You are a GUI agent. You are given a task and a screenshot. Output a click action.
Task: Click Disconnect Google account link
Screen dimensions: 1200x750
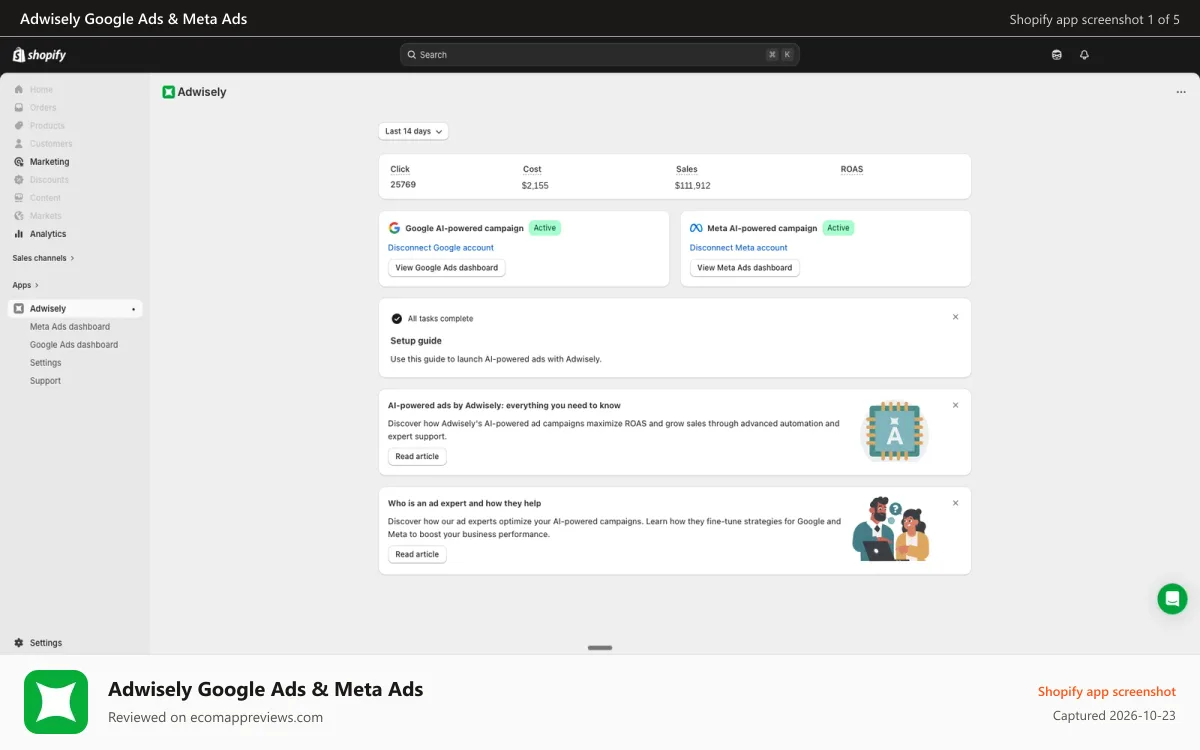click(x=441, y=248)
